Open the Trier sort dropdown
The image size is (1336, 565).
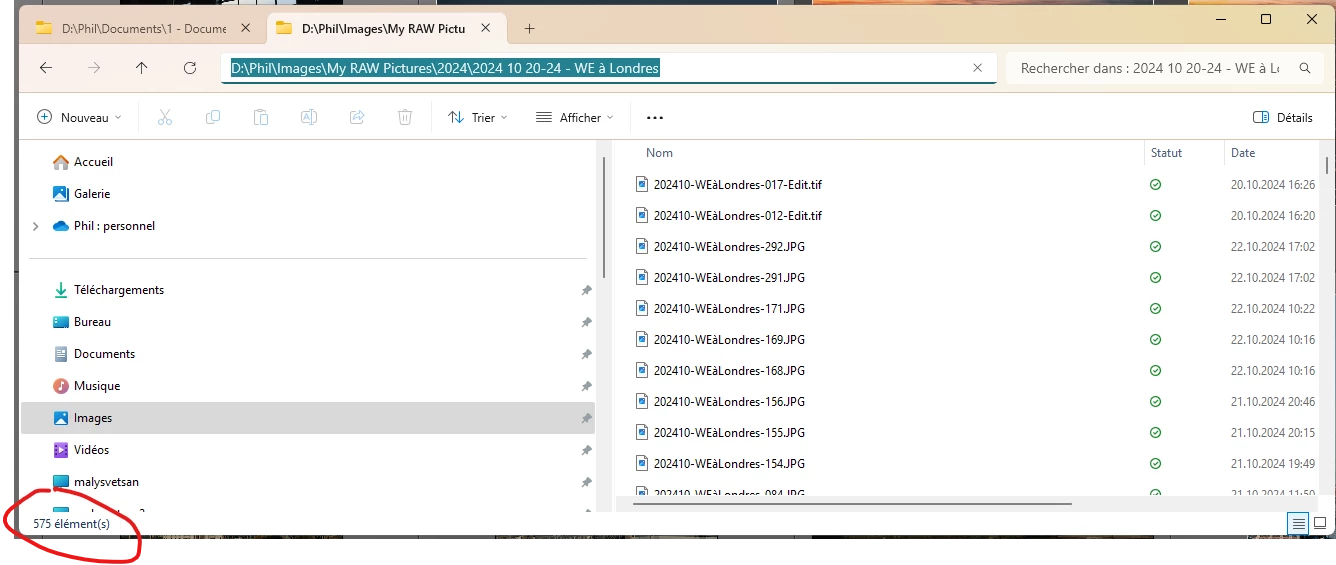tap(478, 117)
